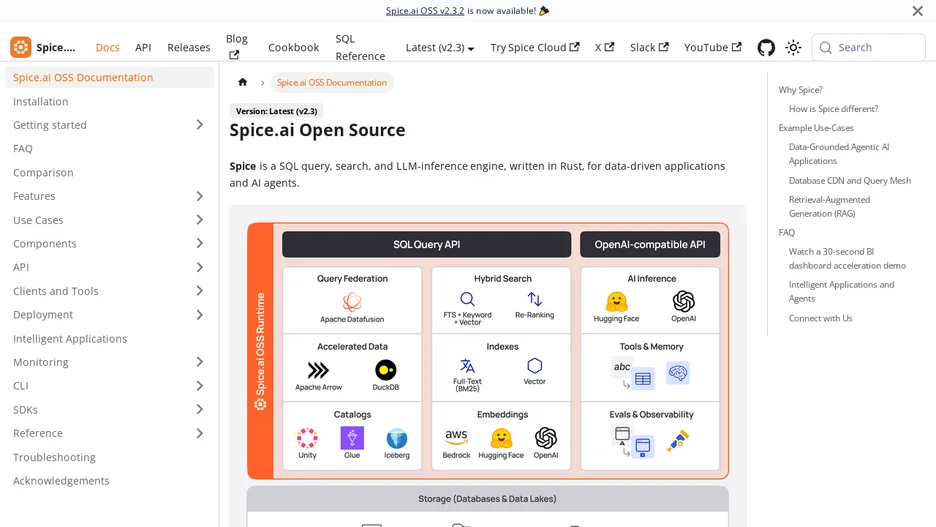
Task: Click the Full-Text (BM25) icon
Action: pyautogui.click(x=467, y=365)
